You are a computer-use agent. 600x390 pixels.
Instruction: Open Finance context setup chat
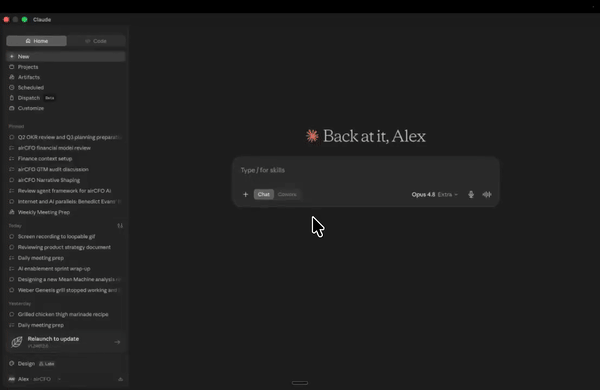[x=66, y=158]
